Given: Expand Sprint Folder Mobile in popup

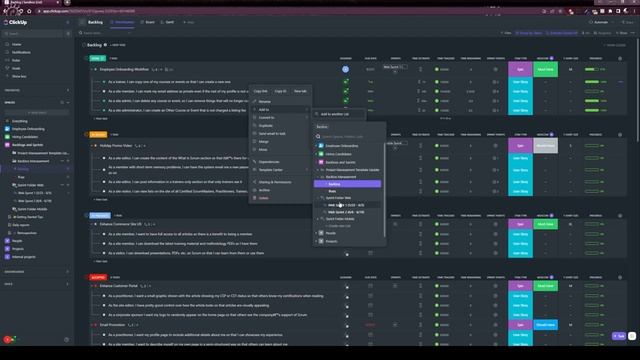Looking at the screenshot, I should [x=318, y=219].
